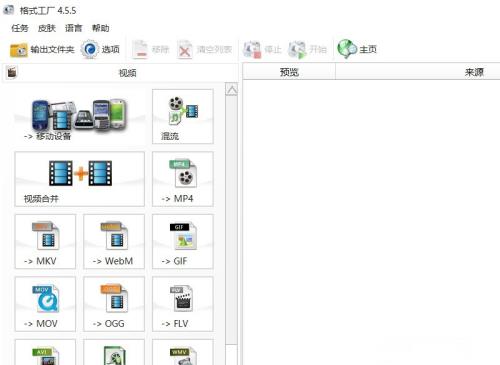Image resolution: width=500 pixels, height=365 pixels.
Task: Go to 主页 homepage from toolbar
Action: coord(357,50)
